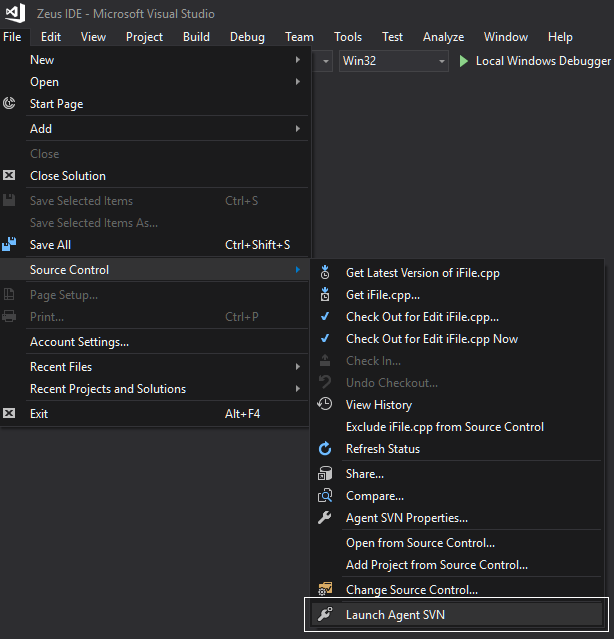
Task: Open the File menu
Action: coord(12,37)
